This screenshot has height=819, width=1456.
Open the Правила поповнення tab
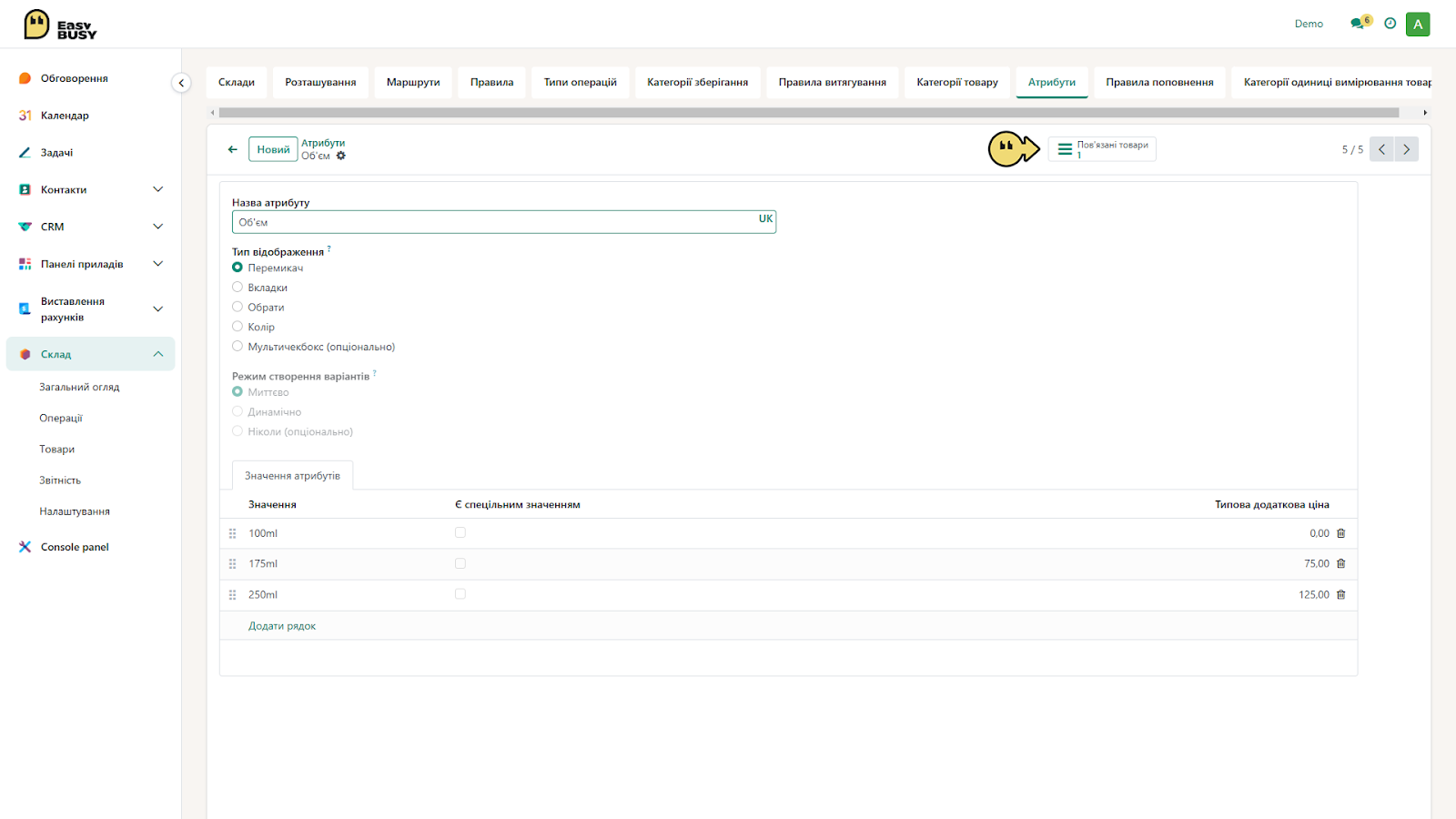(1159, 82)
